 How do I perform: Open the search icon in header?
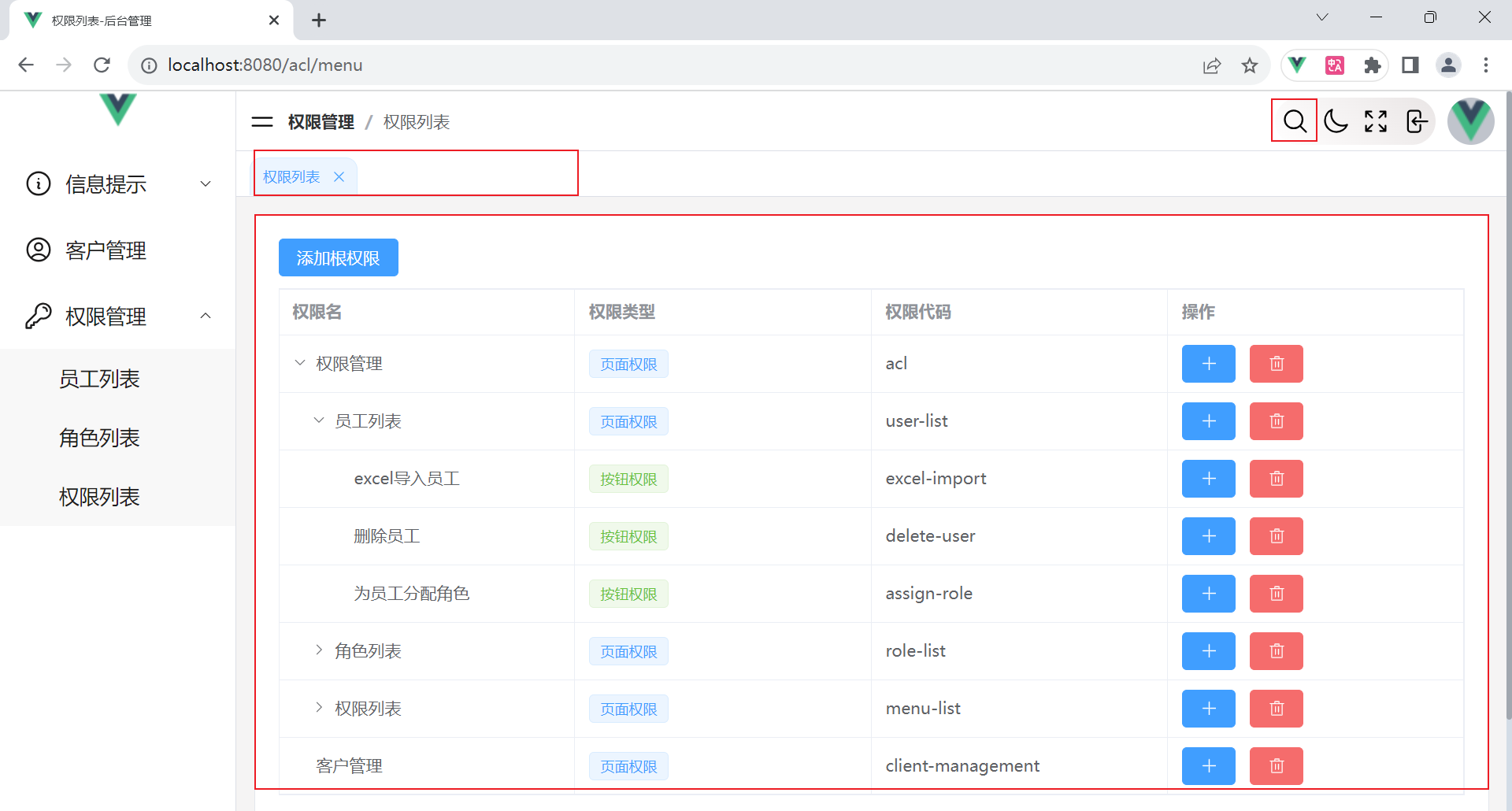click(1295, 121)
